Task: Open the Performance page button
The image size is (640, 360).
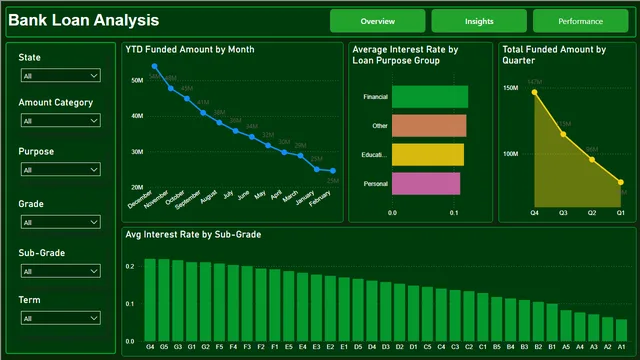Action: point(580,21)
